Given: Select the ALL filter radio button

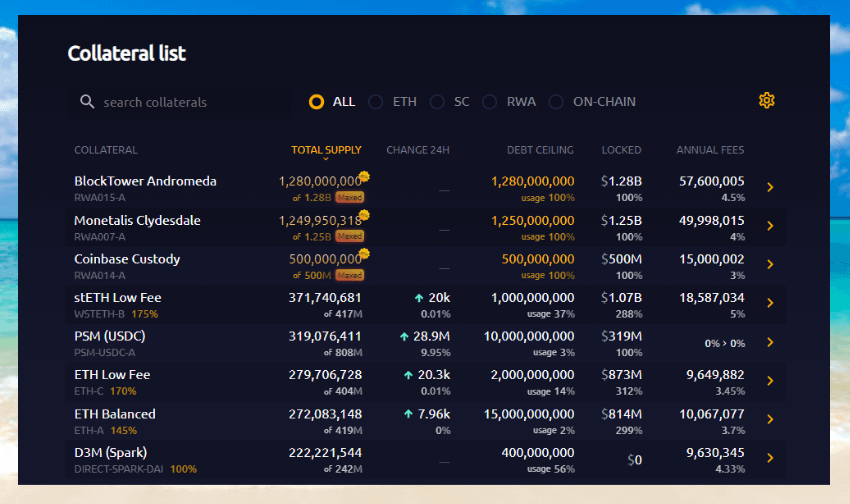Looking at the screenshot, I should point(317,102).
